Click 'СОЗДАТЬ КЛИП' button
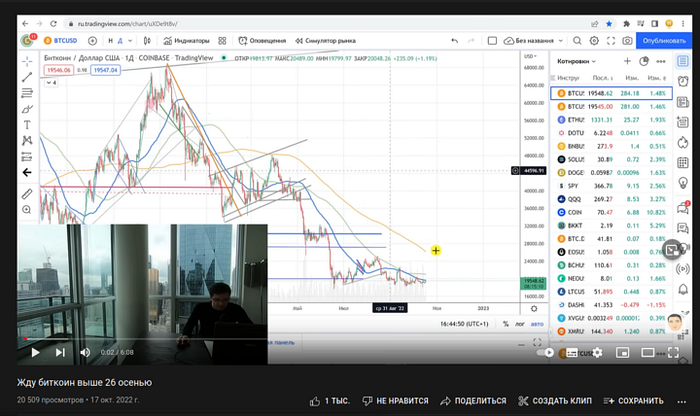 tap(555, 401)
